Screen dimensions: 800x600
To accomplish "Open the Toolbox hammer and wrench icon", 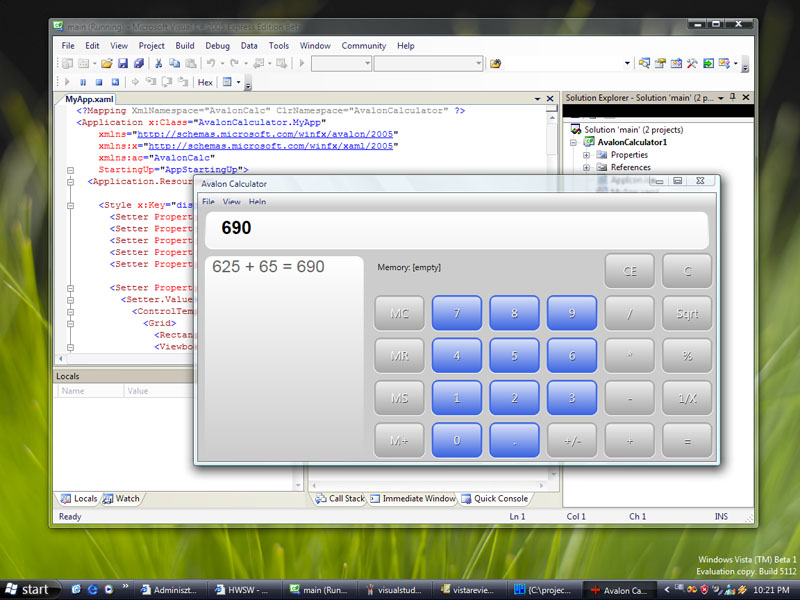I will (692, 63).
